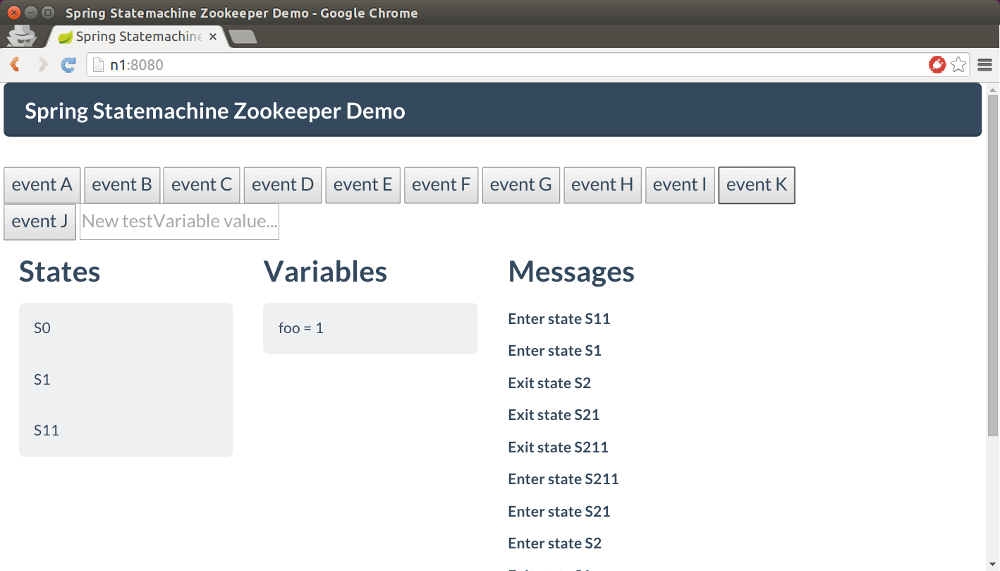Send event I
The height and width of the screenshot is (571, 1000).
point(680,185)
